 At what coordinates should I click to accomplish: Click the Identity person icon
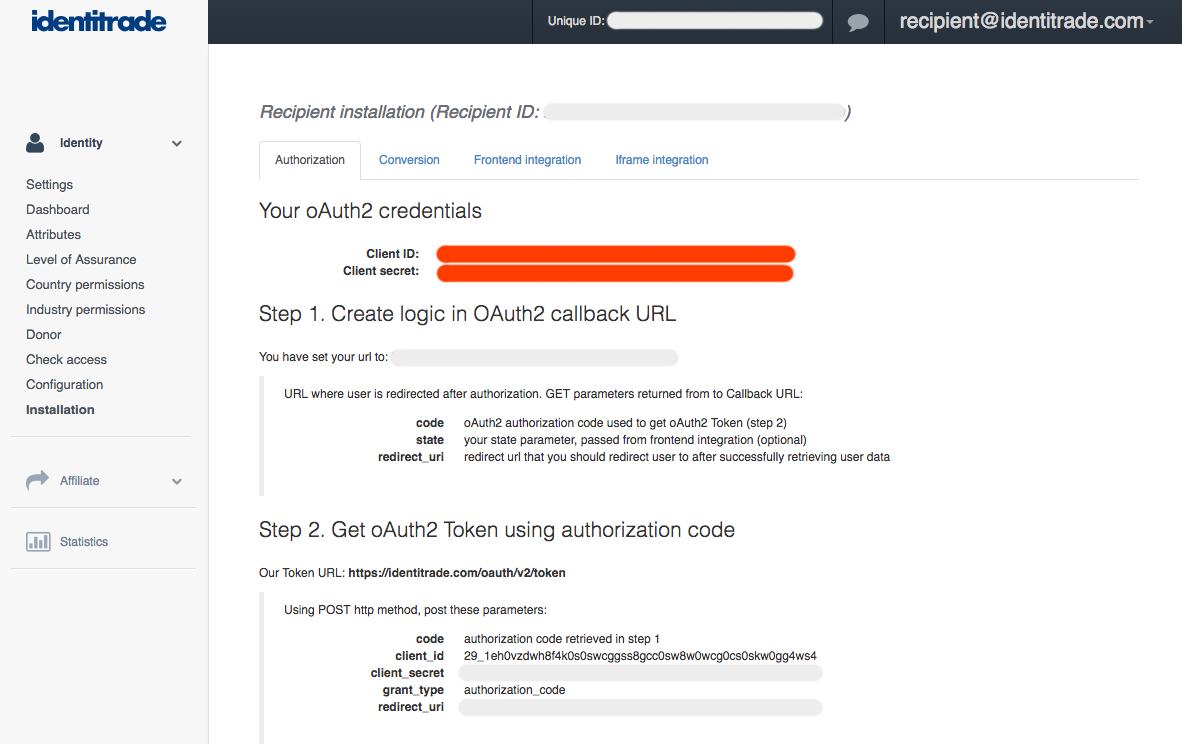35,142
